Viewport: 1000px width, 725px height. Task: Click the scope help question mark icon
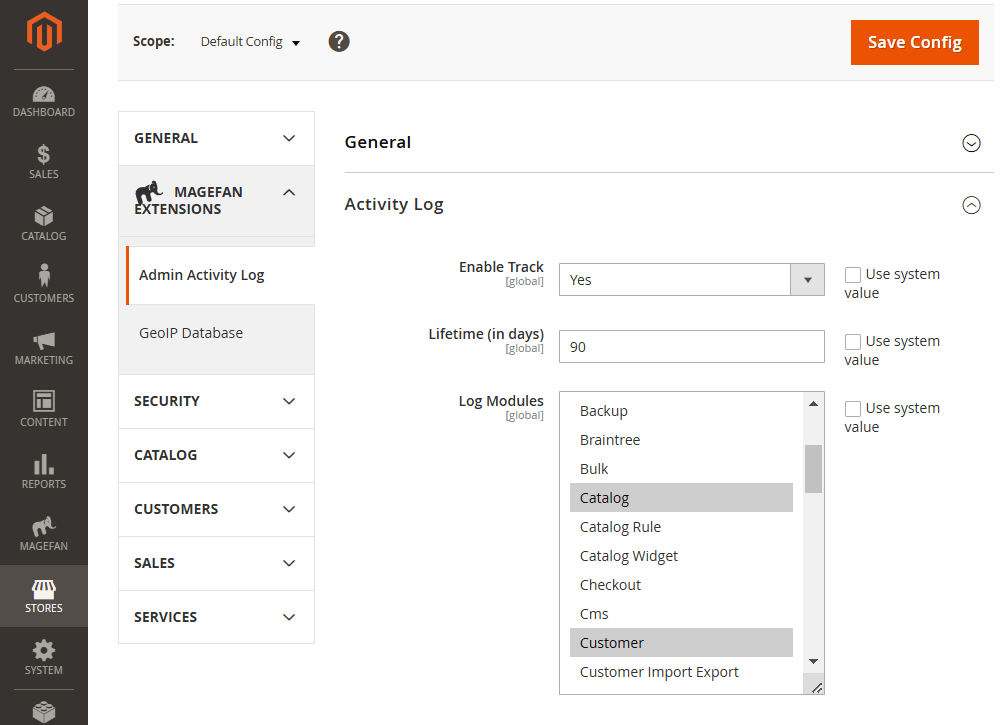pyautogui.click(x=339, y=41)
